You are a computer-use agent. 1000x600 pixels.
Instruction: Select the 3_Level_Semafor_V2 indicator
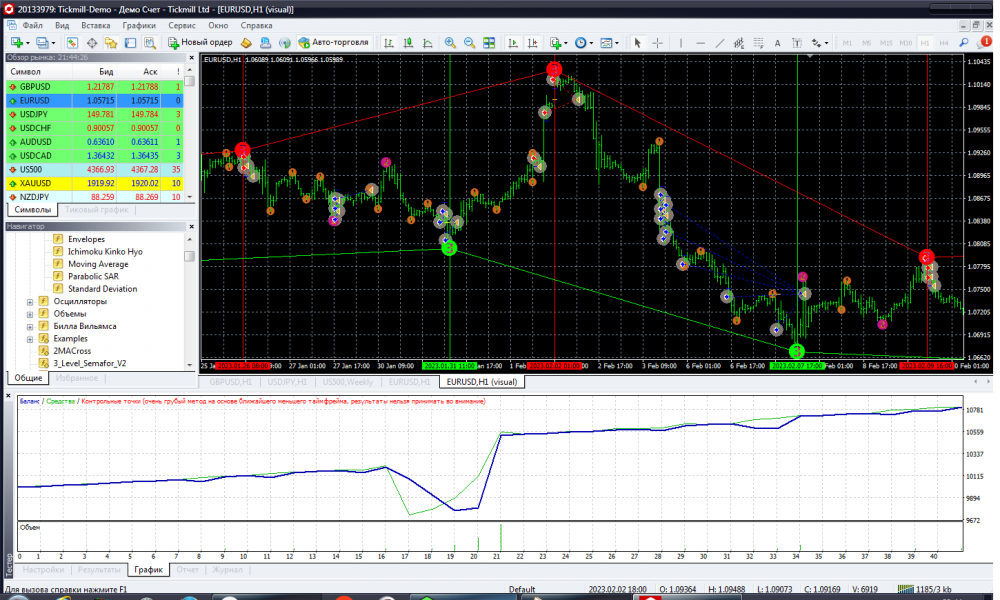pos(89,363)
